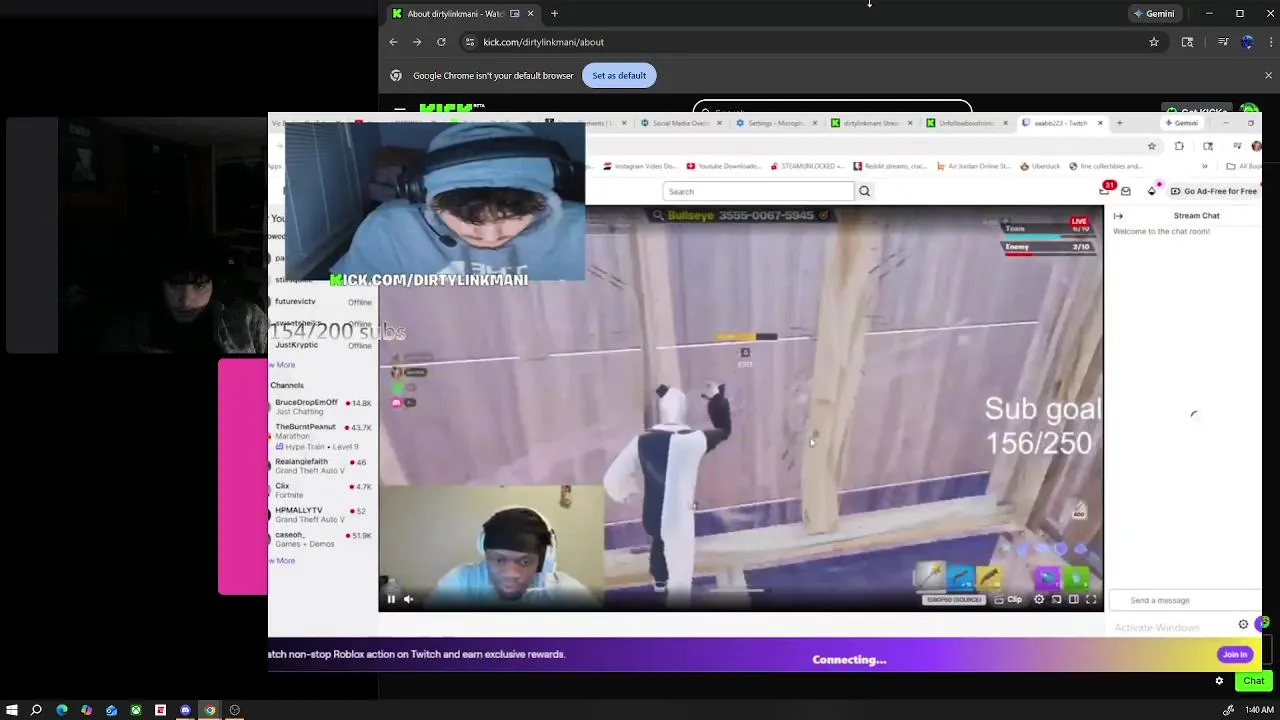The height and width of the screenshot is (720, 1280).
Task: Select the 'Social Media Overl...' tab
Action: pyautogui.click(x=683, y=123)
